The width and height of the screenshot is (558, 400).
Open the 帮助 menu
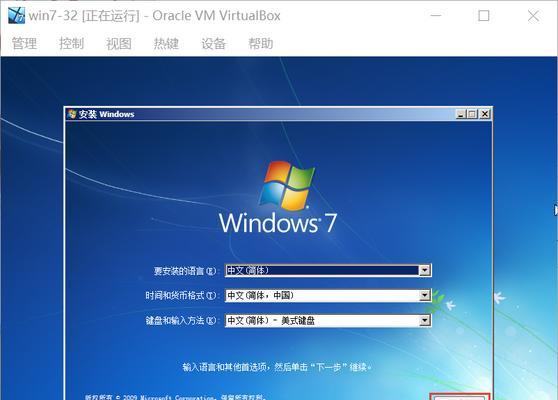point(261,43)
